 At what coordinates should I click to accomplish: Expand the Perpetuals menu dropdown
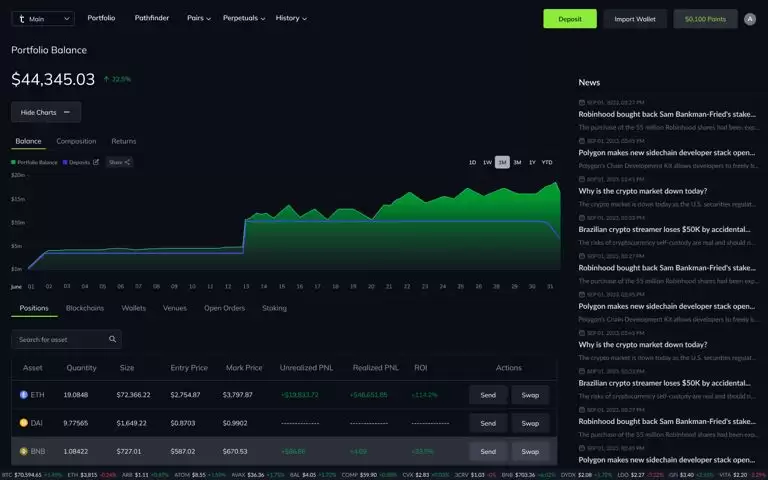pos(244,19)
